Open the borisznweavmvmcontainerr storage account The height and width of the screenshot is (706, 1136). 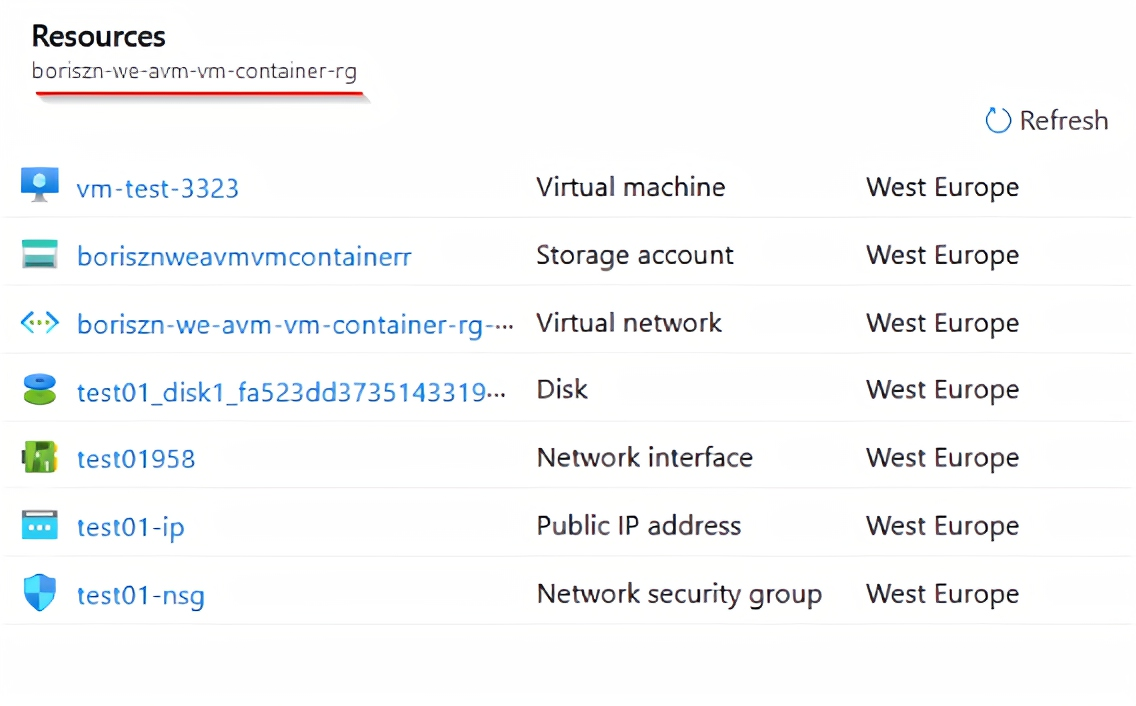[x=243, y=256]
